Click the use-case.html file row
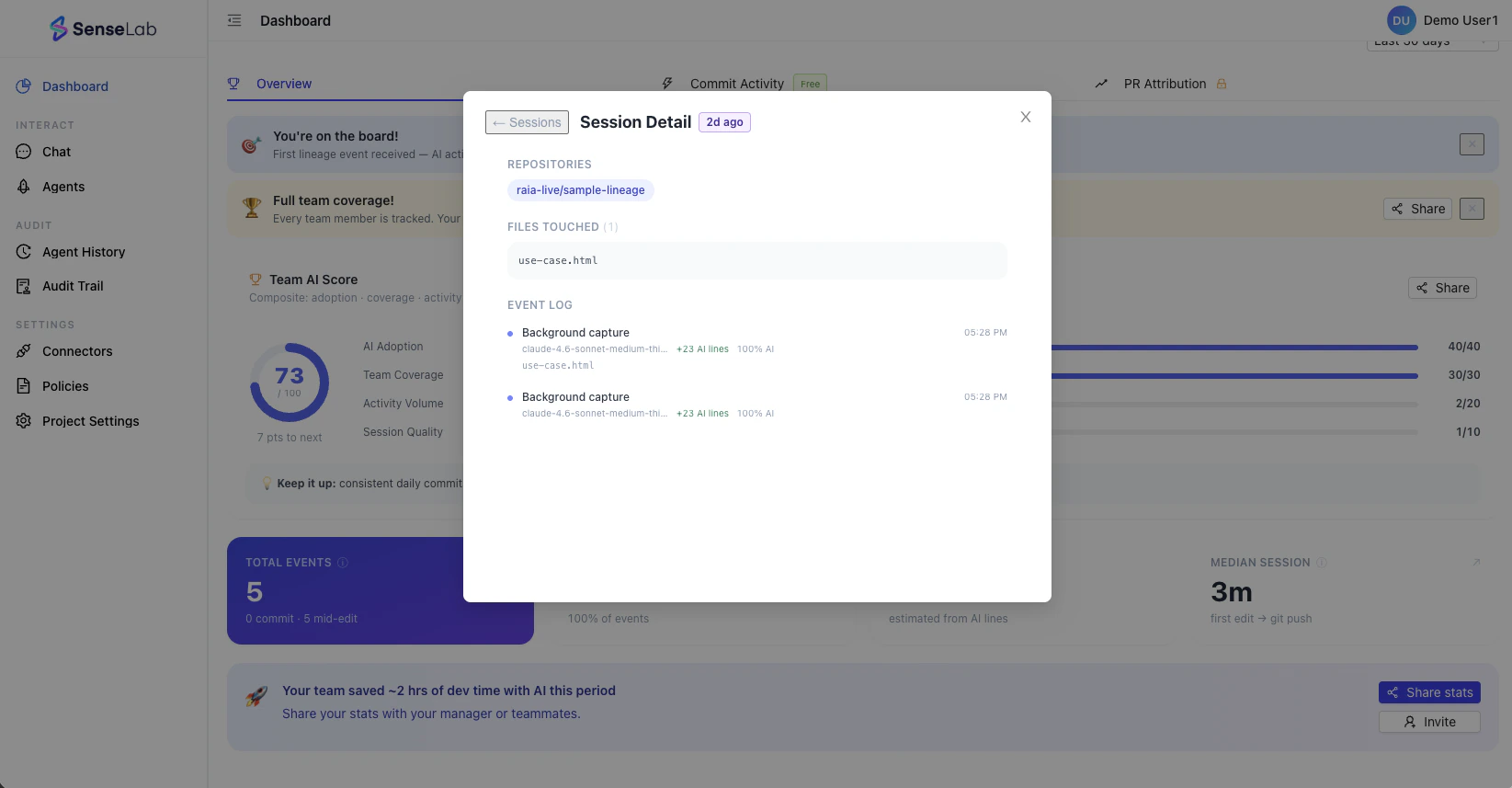This screenshot has width=1512, height=788. (x=757, y=260)
